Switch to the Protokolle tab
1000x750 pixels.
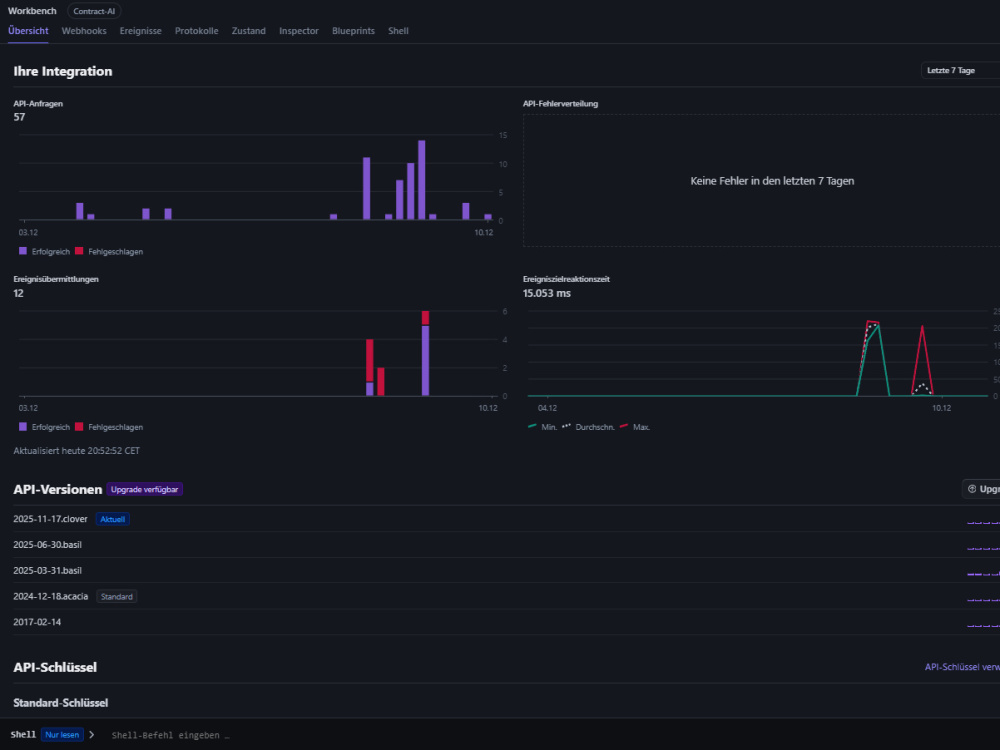[196, 31]
